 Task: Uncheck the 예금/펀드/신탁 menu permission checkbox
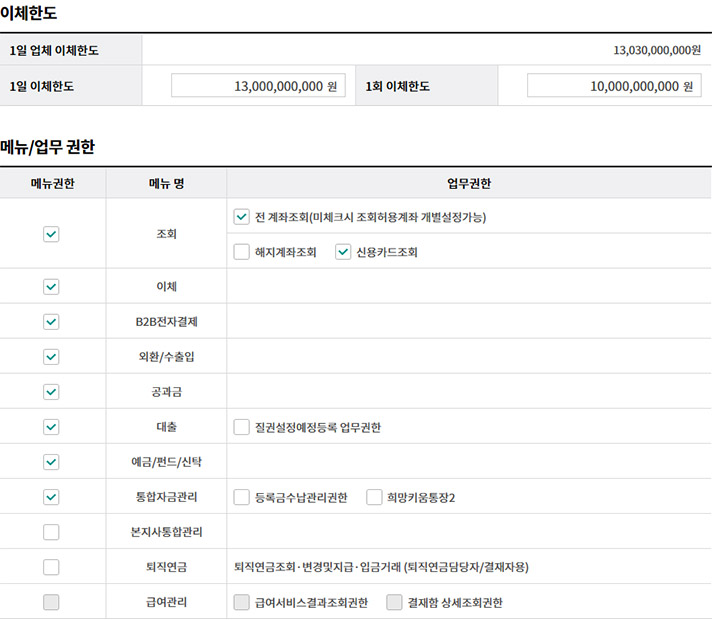(x=51, y=462)
